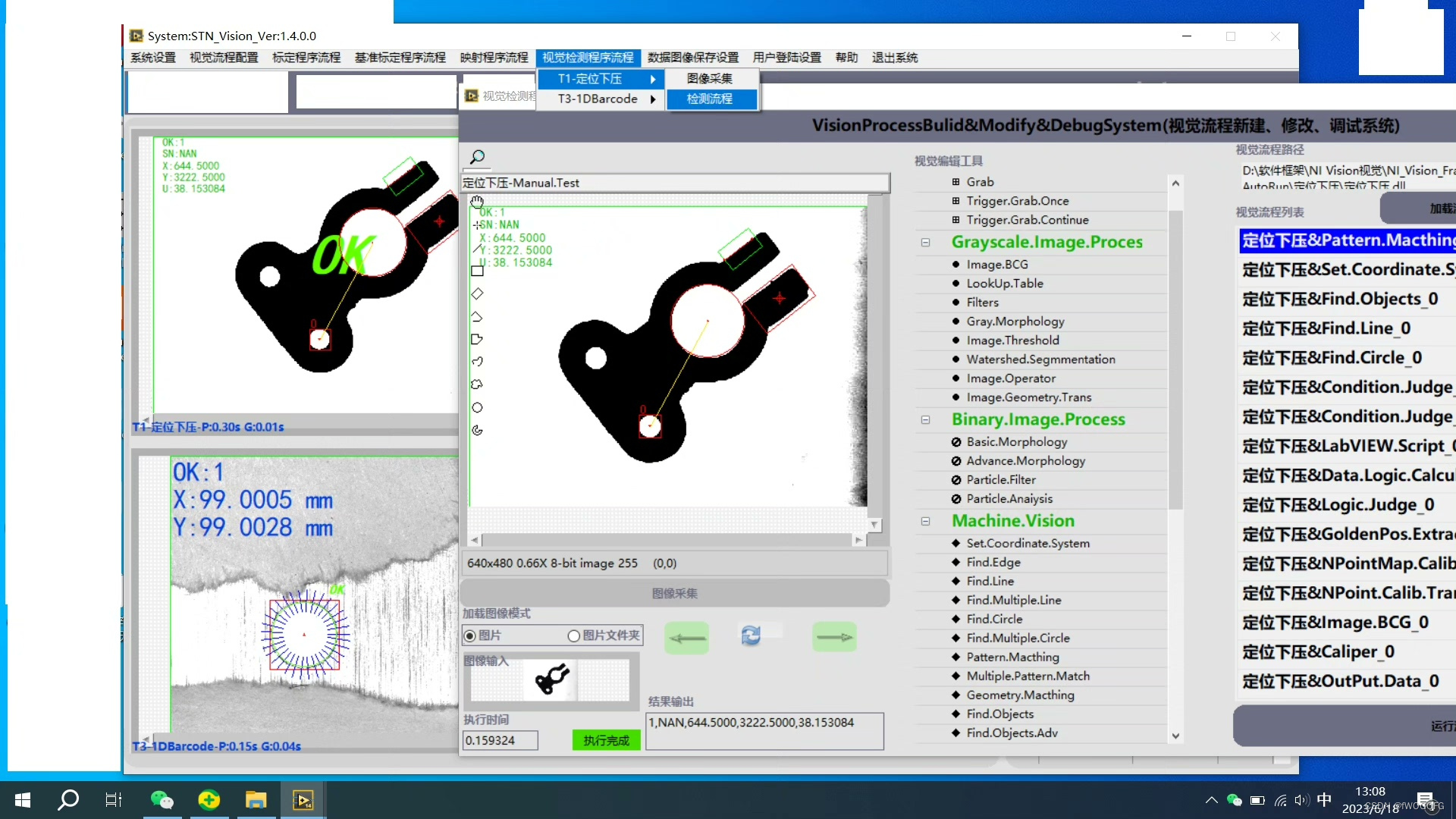
Task: Click the next image right-arrow button
Action: point(835,638)
